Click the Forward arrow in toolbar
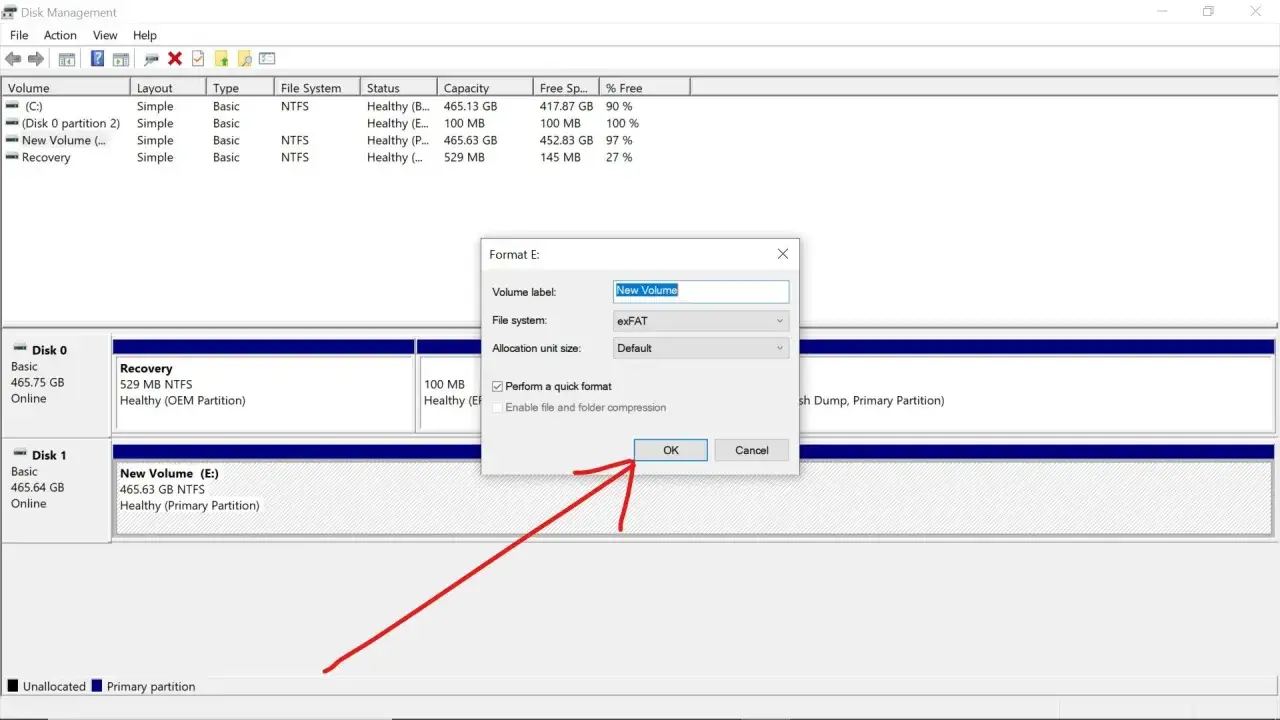Image resolution: width=1280 pixels, height=720 pixels. point(36,59)
